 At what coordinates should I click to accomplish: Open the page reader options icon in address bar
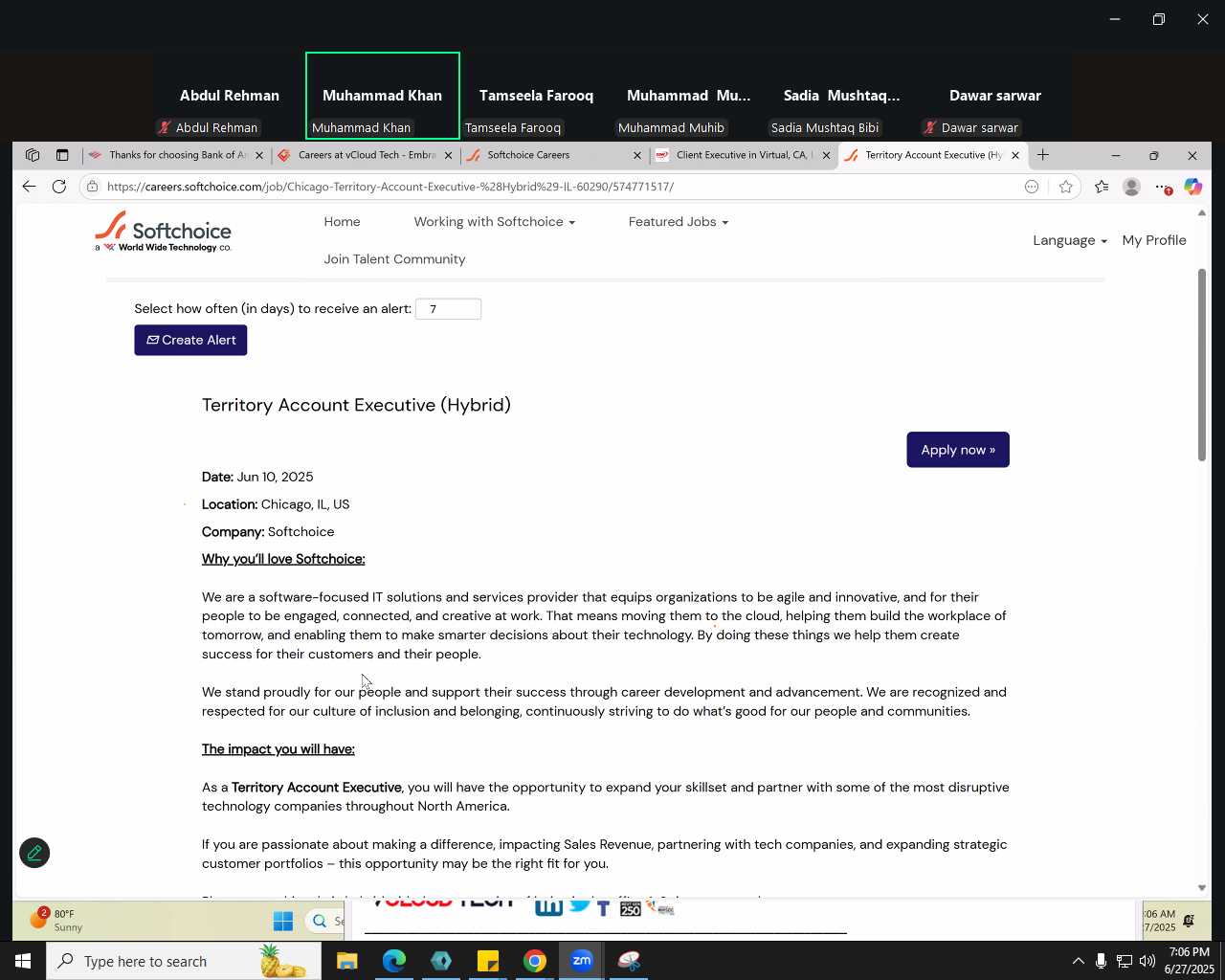[1032, 187]
